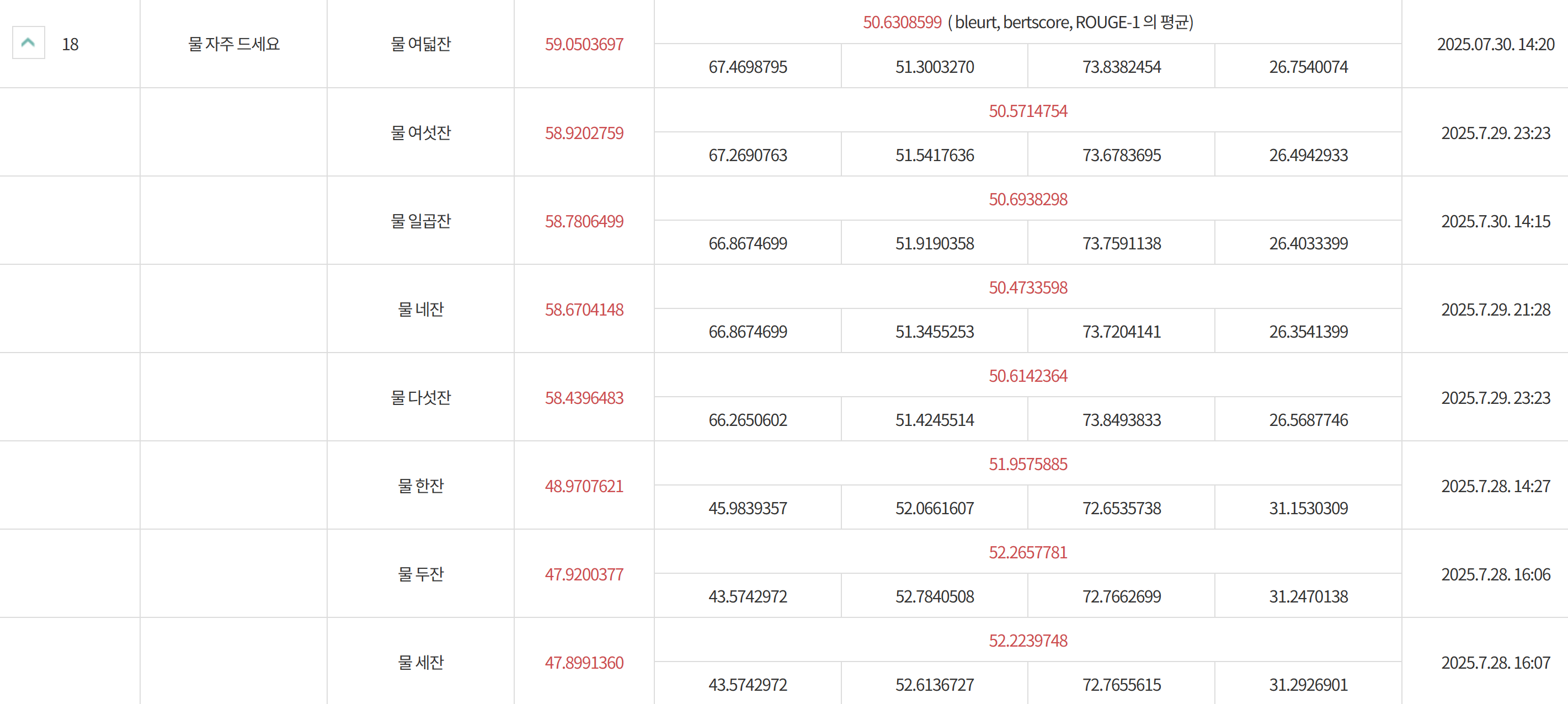Click average score 50.6308599 with metric note
The width and height of the screenshot is (1568, 704).
coord(1028,22)
